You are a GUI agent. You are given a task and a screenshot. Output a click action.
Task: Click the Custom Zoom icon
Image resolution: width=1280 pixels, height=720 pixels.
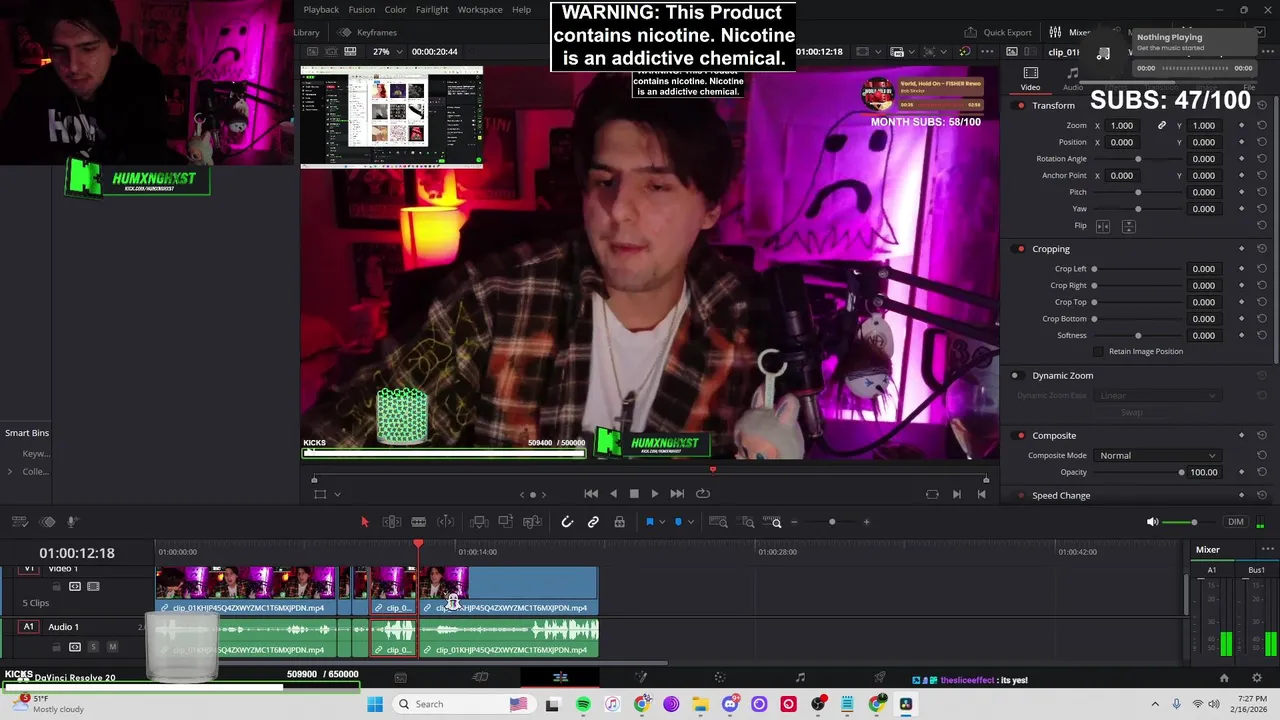(x=772, y=522)
